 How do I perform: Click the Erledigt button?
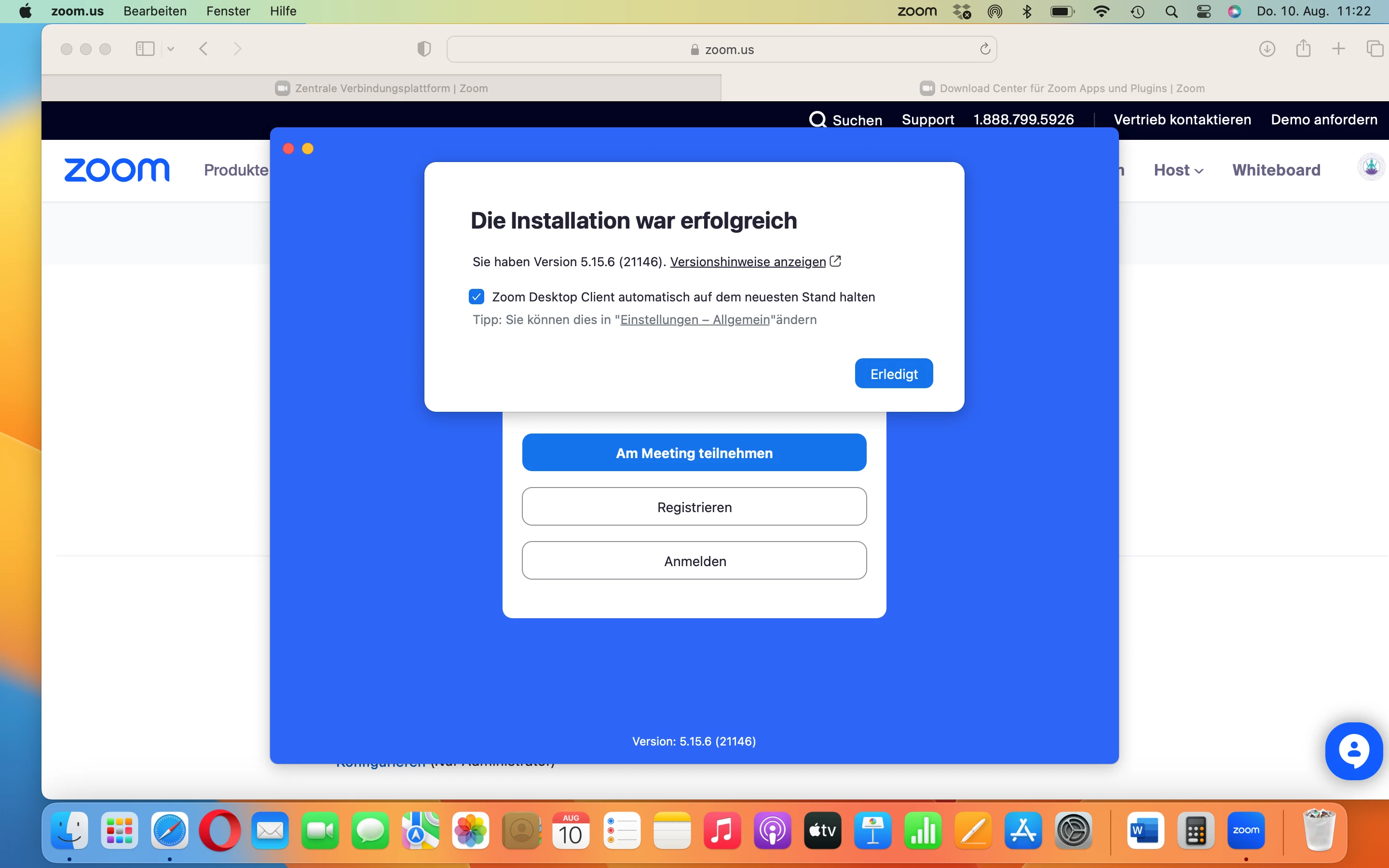(x=893, y=374)
